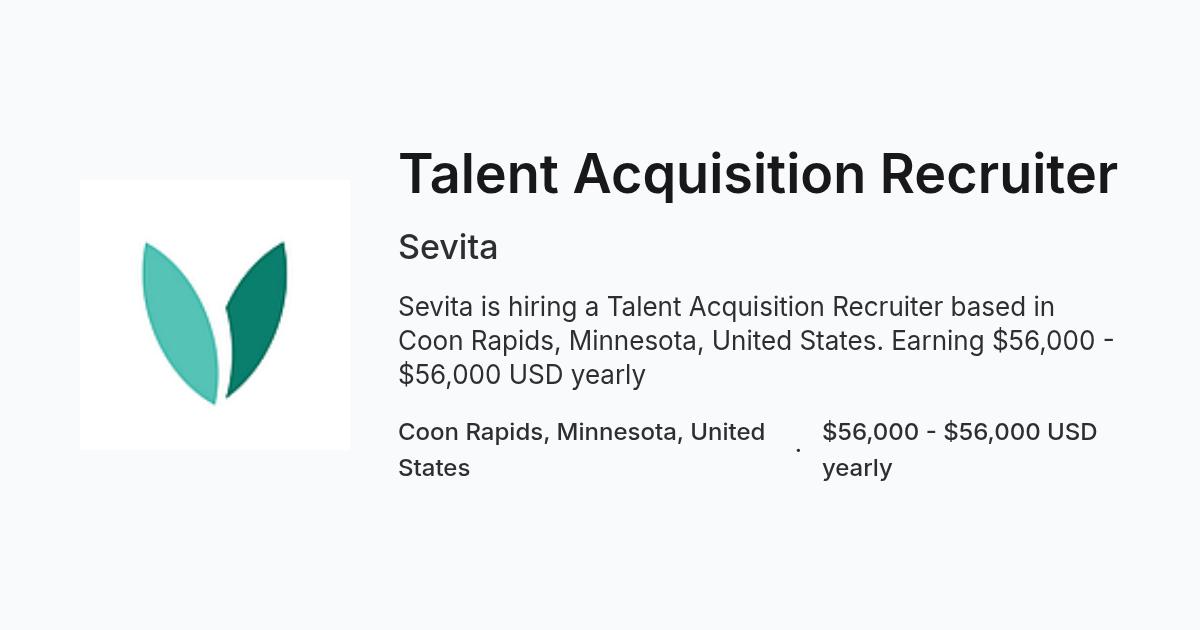Image resolution: width=1200 pixels, height=630 pixels.
Task: Click the light teal left leaf
Action: coord(180,322)
